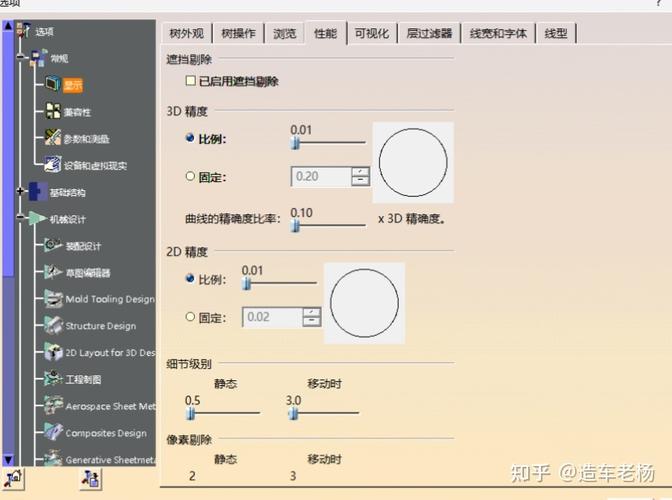The image size is (672, 500).
Task: Open the Generative Sheetmetal icon
Action: pos(54,458)
